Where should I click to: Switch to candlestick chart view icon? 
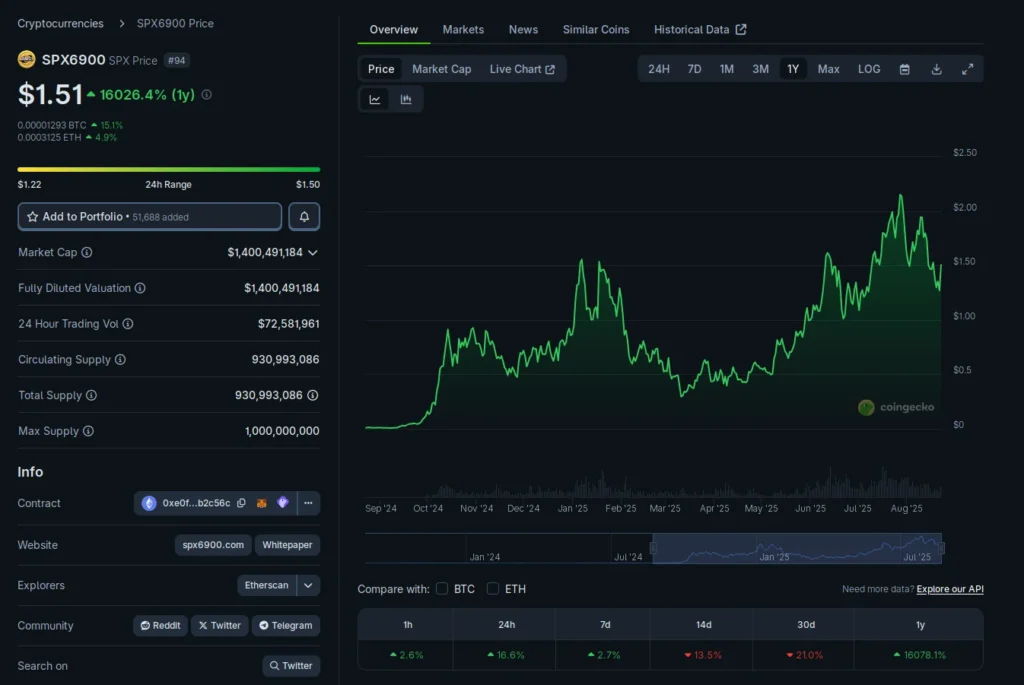[406, 99]
